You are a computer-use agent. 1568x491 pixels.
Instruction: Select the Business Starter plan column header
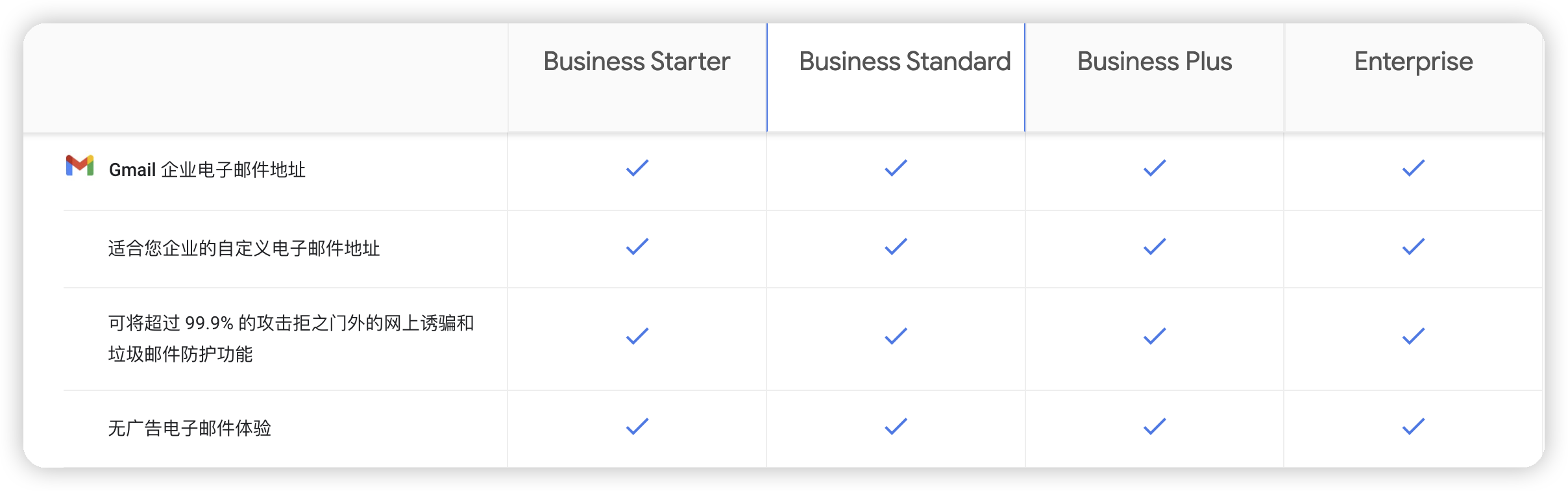[637, 62]
